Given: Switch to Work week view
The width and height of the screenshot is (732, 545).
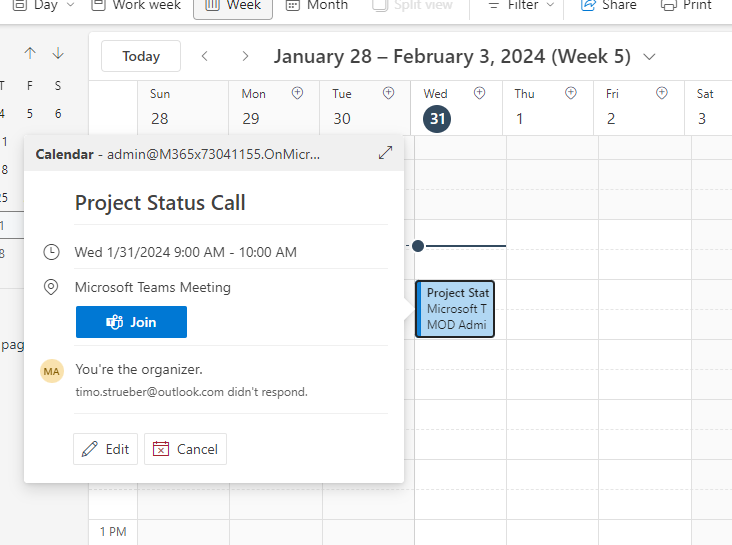Looking at the screenshot, I should tap(136, 5).
